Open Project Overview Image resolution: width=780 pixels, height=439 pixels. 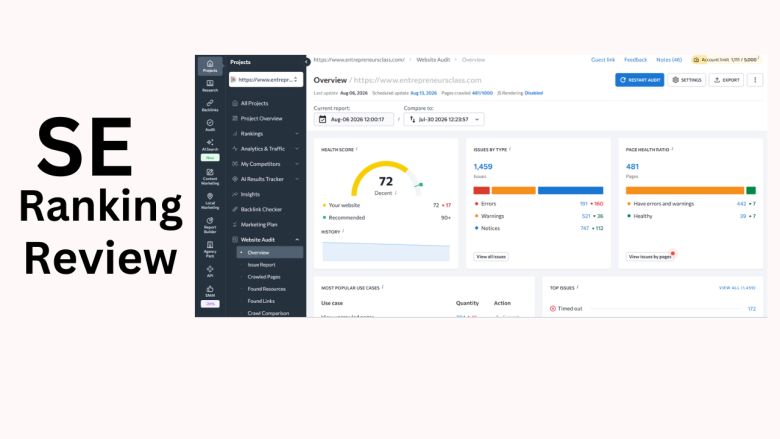click(x=261, y=118)
